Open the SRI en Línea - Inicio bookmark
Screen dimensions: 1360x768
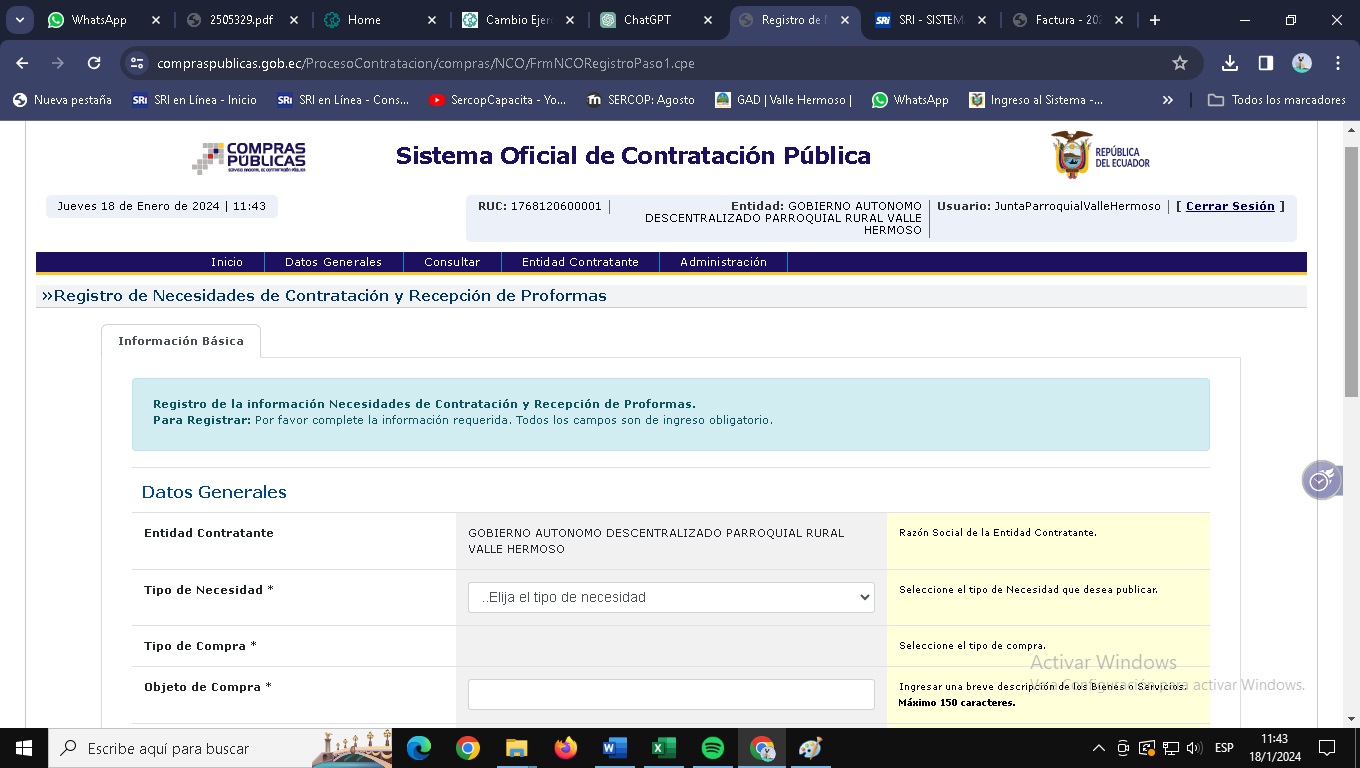click(194, 100)
